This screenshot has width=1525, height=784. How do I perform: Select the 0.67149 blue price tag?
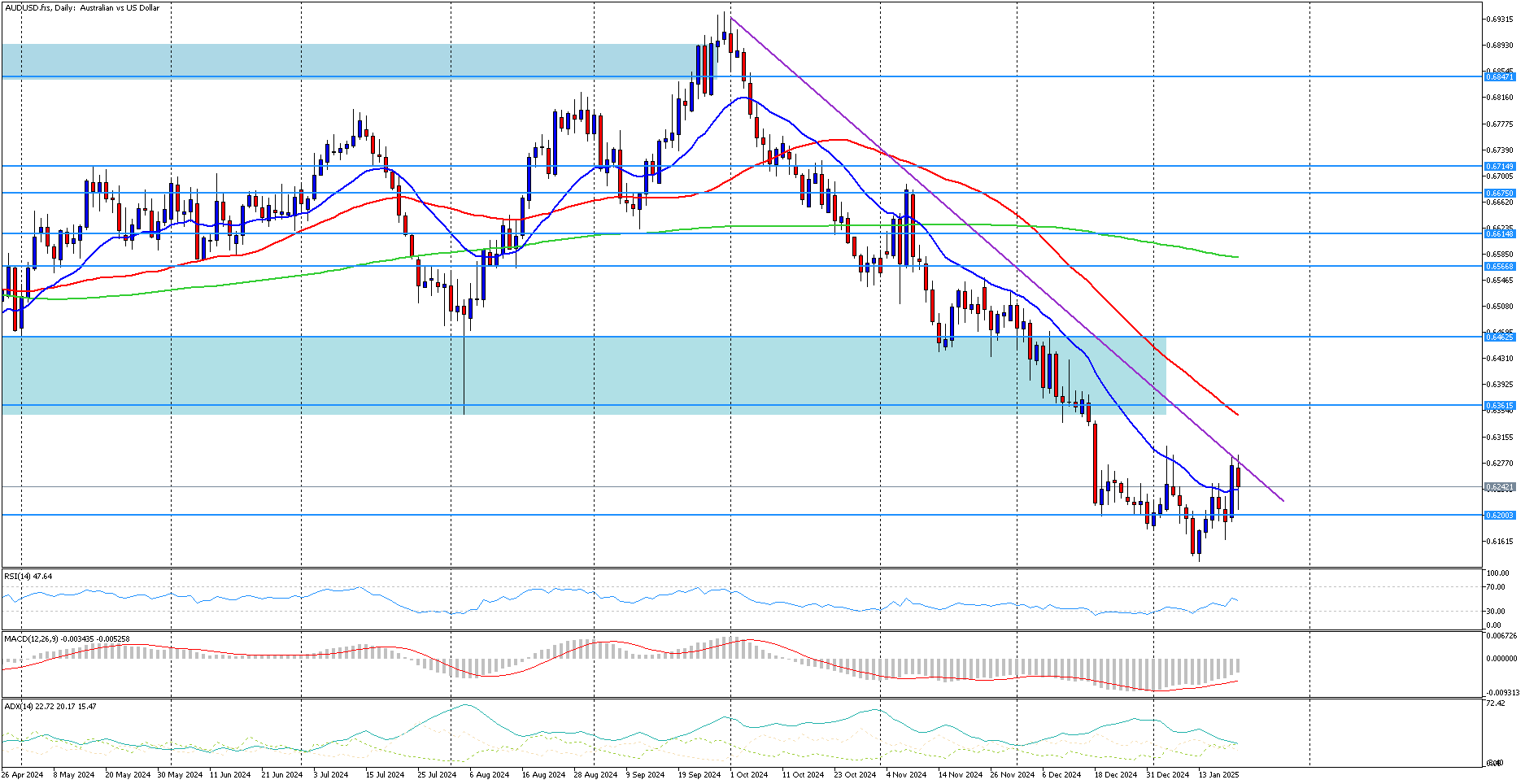(1500, 166)
